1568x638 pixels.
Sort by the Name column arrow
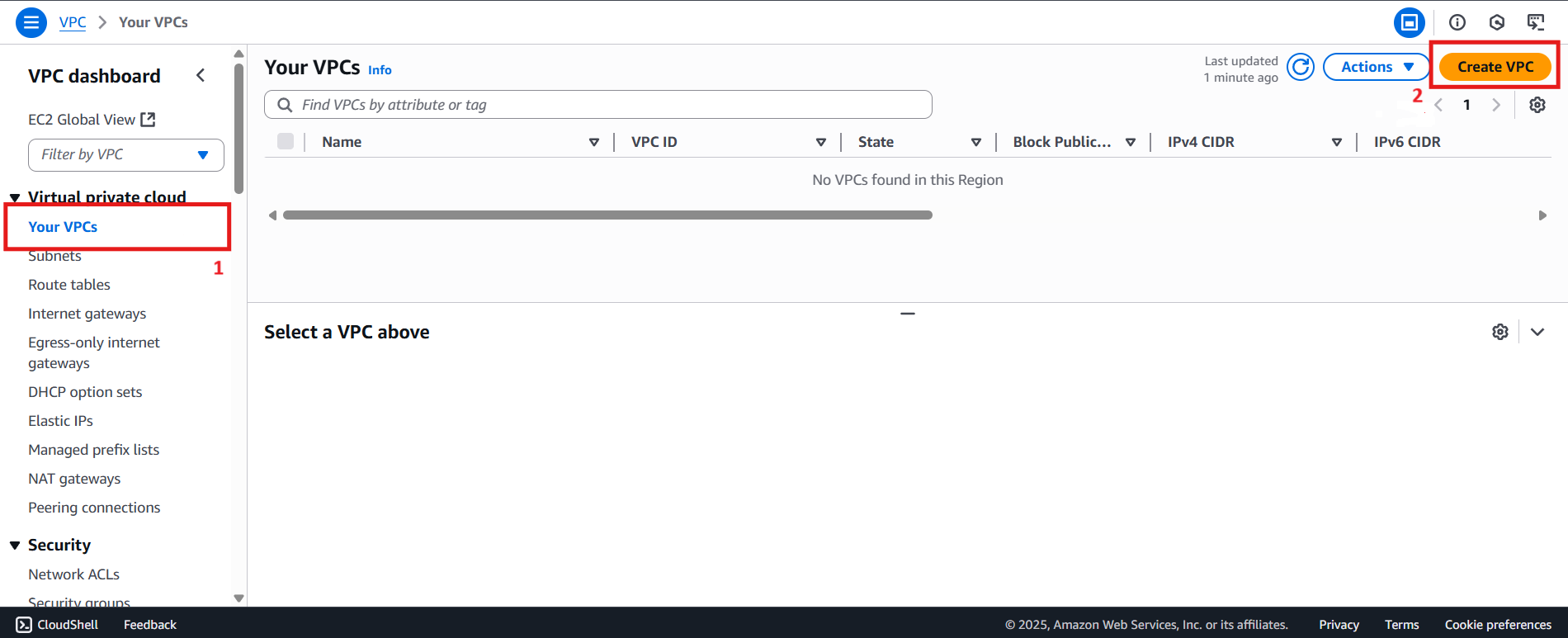(593, 142)
